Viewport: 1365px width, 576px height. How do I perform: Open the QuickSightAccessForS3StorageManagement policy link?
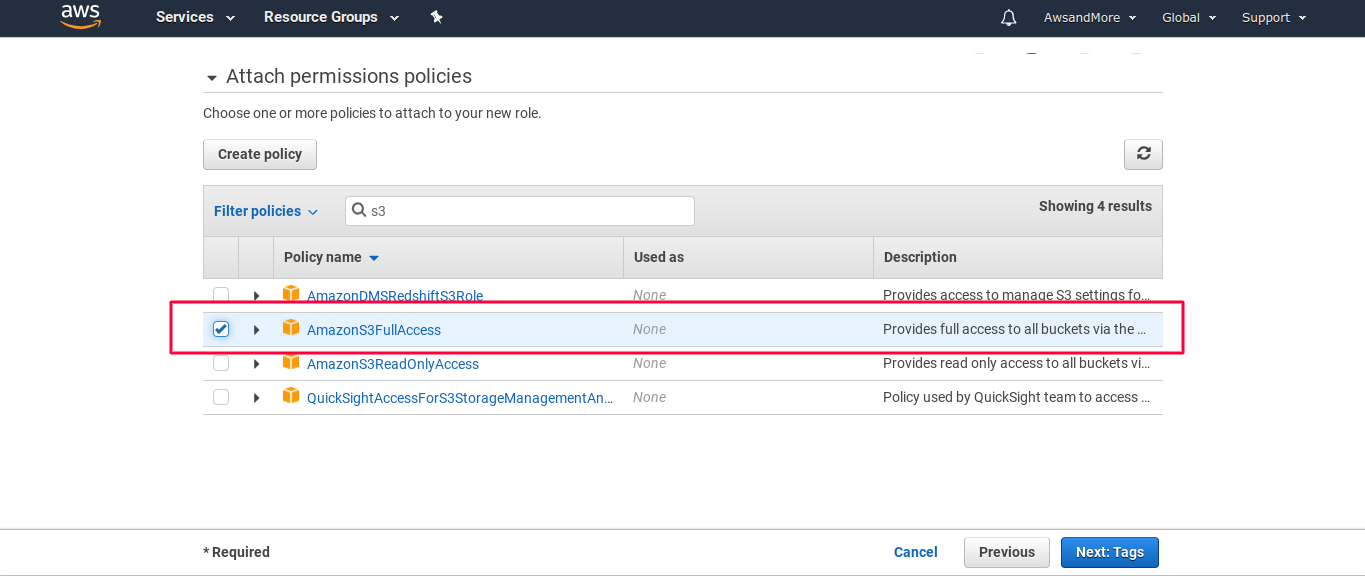click(x=460, y=398)
